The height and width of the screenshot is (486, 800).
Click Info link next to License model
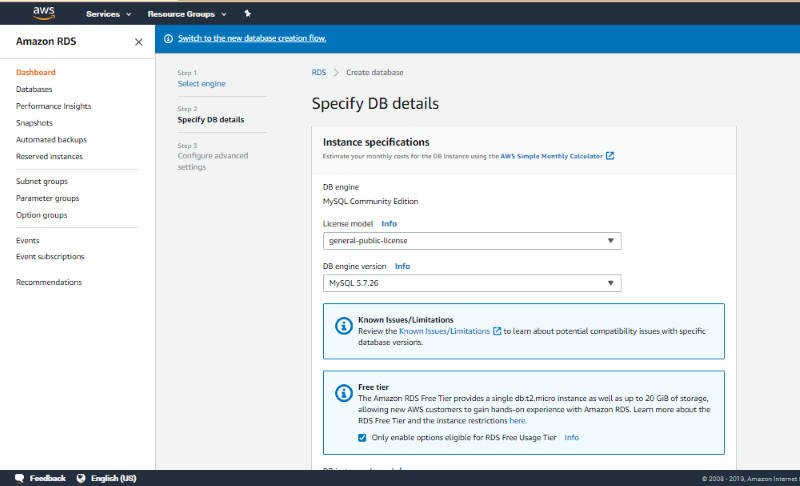click(x=389, y=223)
